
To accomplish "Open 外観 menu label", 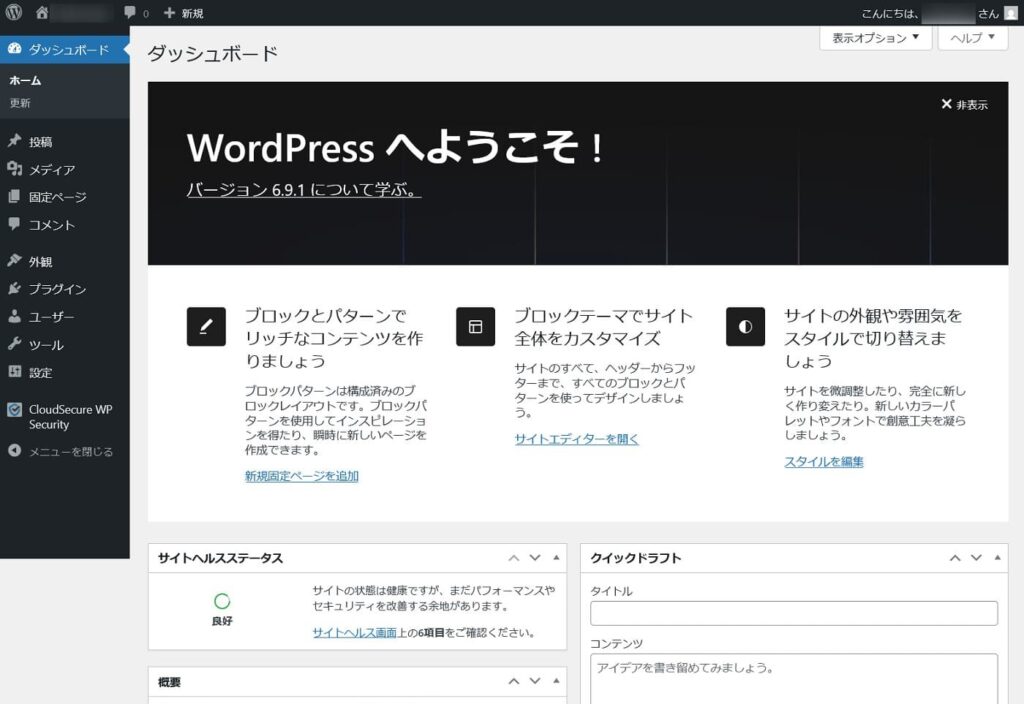I will click(x=40, y=261).
